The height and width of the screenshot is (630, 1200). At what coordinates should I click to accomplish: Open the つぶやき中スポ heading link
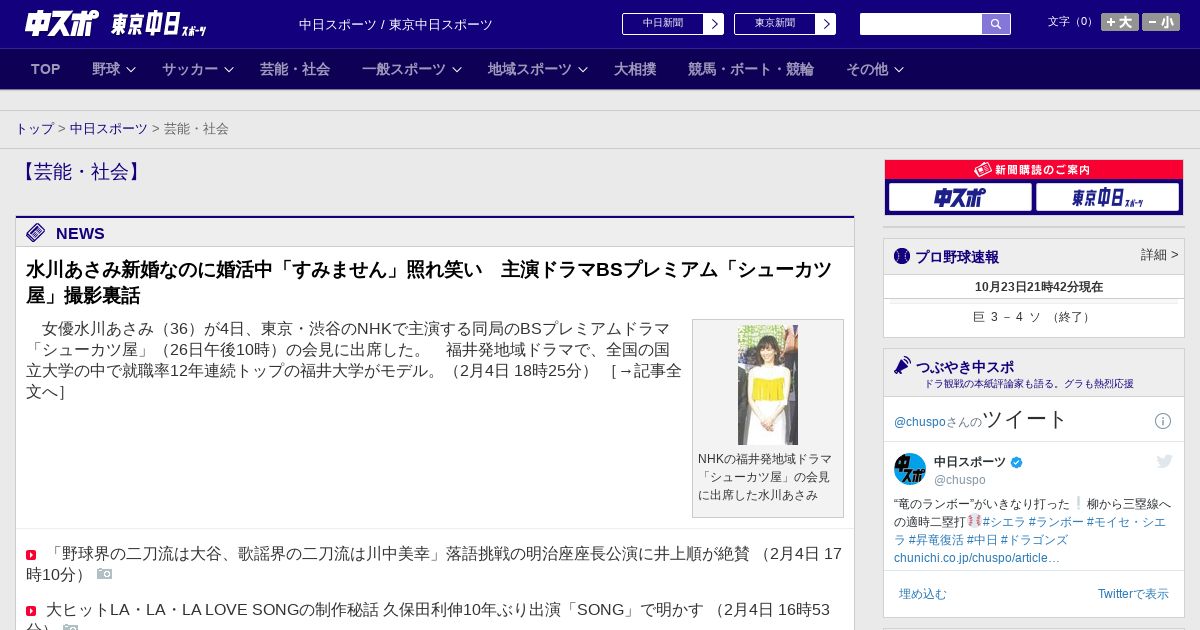pos(965,367)
